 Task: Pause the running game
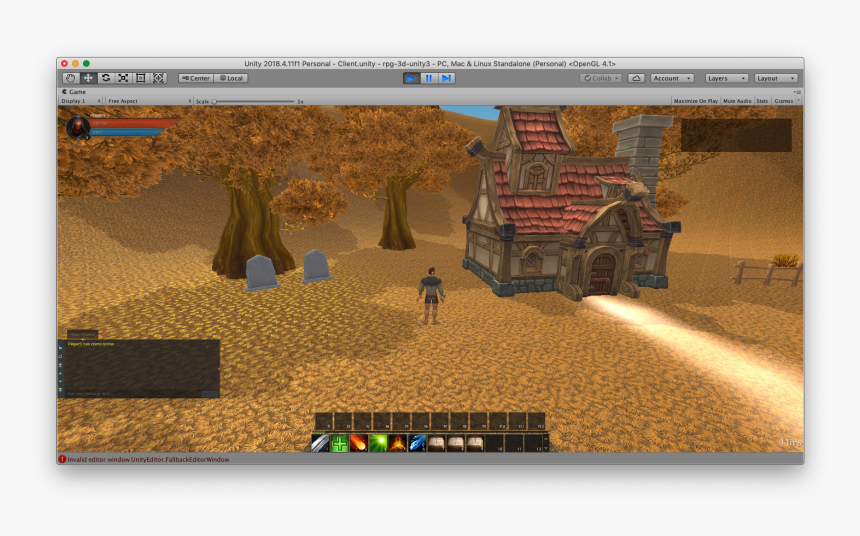(428, 78)
